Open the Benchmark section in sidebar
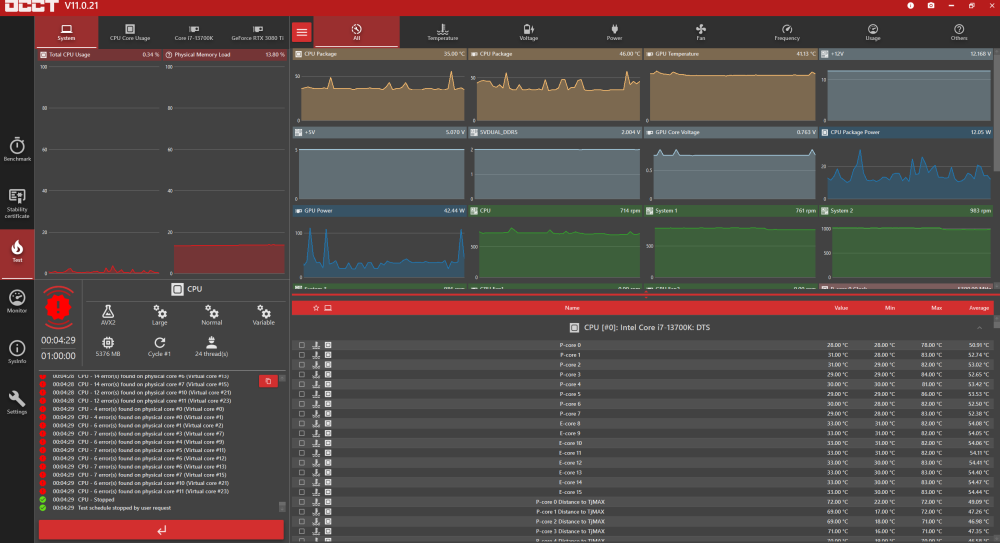Image resolution: width=1000 pixels, height=543 pixels. pos(17,149)
